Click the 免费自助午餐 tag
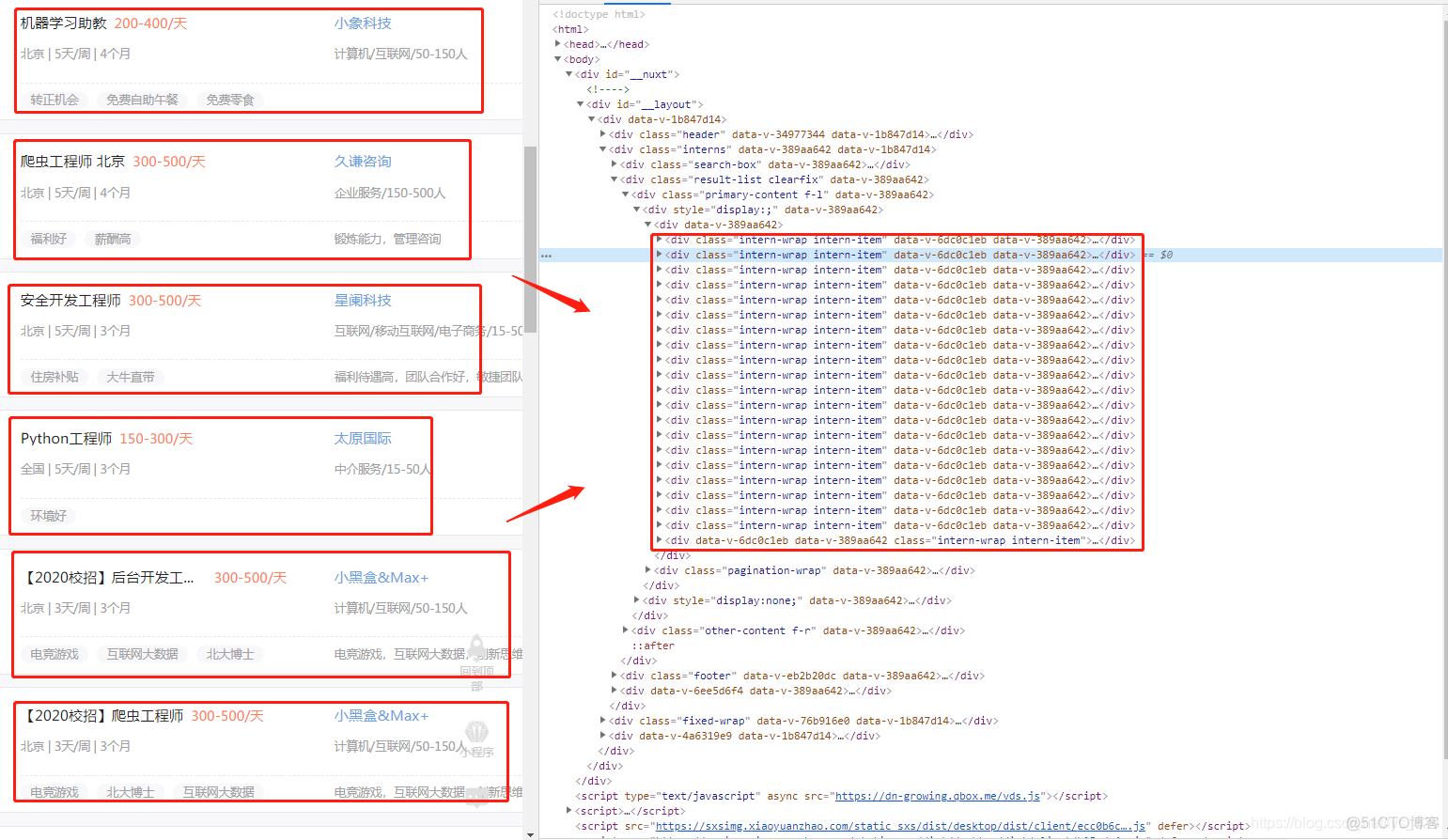Viewport: 1448px width, 840px height. 142,100
